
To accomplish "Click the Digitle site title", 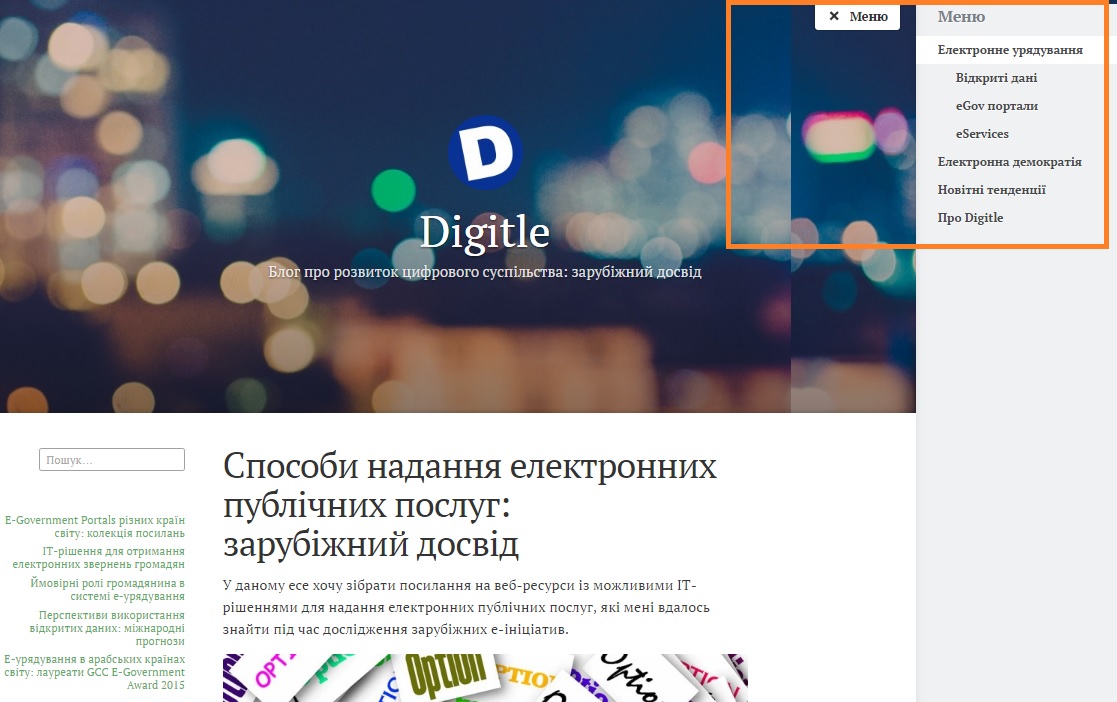I will pyautogui.click(x=484, y=232).
